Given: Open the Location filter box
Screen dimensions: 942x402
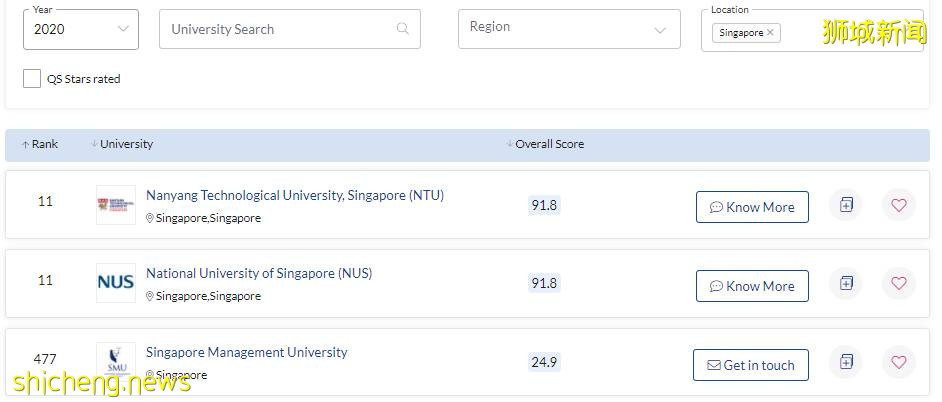Looking at the screenshot, I should pyautogui.click(x=840, y=33).
